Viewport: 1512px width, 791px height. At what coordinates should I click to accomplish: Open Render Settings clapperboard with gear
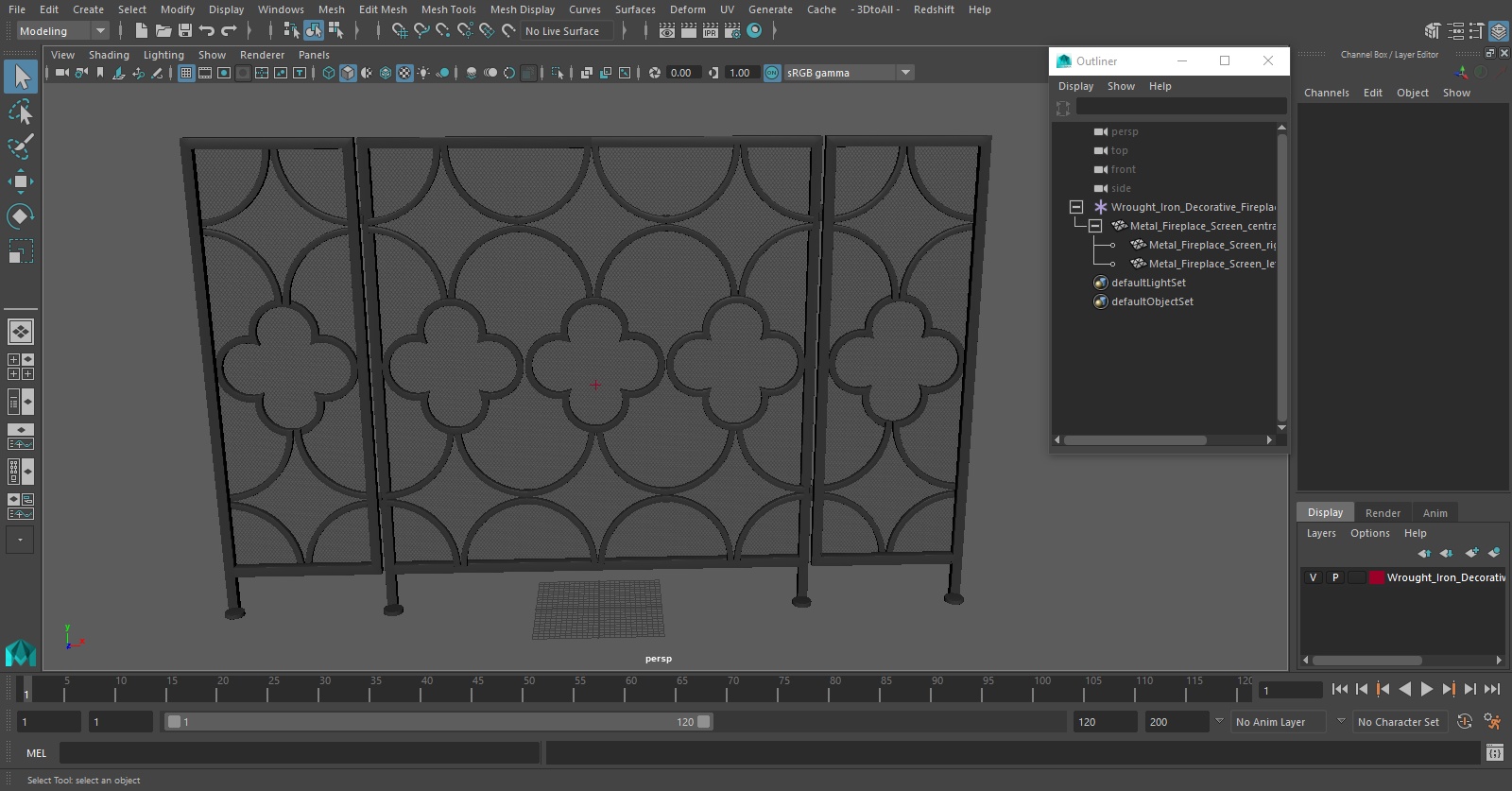tap(732, 31)
